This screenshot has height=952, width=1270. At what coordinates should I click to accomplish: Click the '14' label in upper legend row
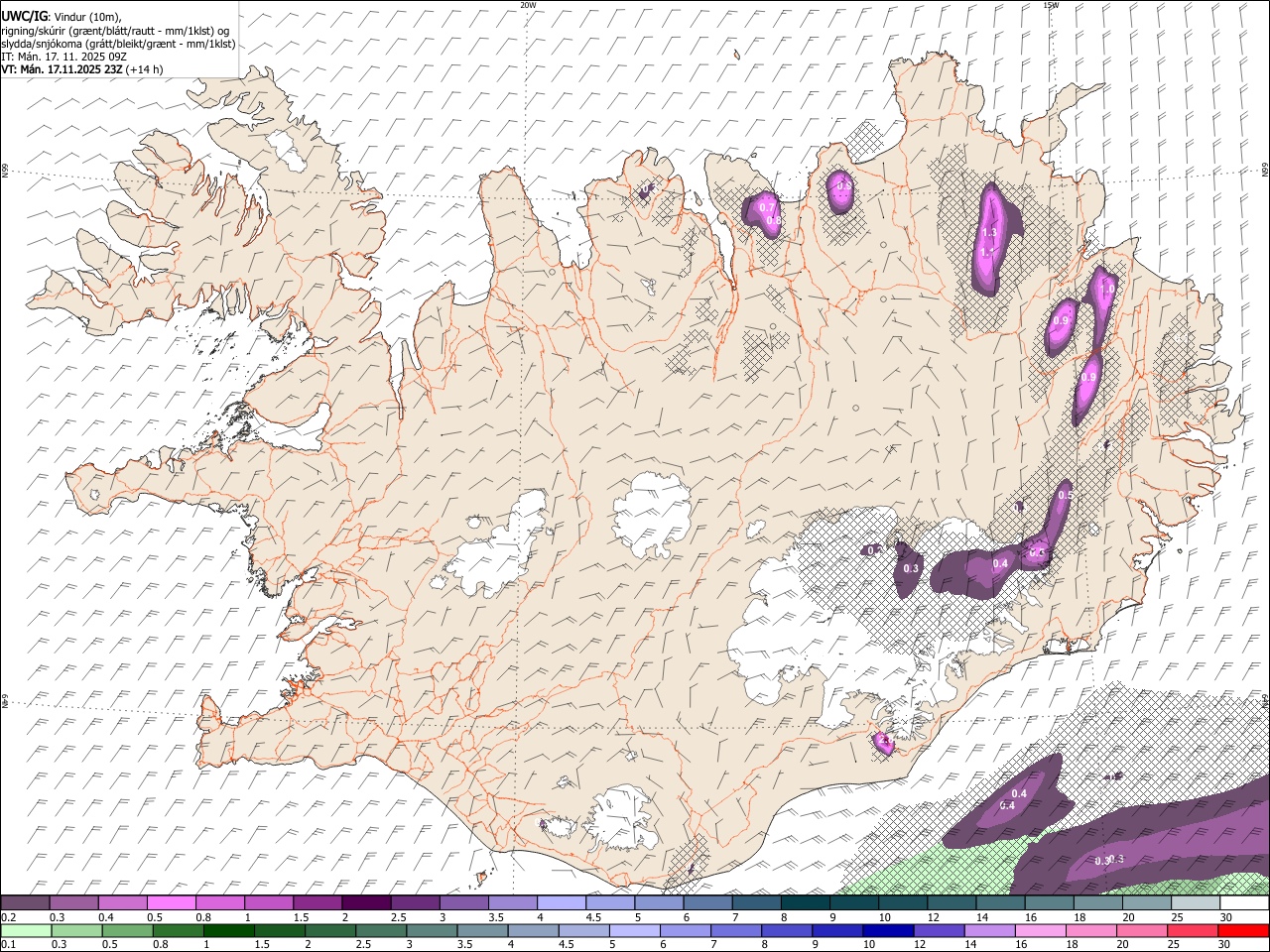point(982,917)
